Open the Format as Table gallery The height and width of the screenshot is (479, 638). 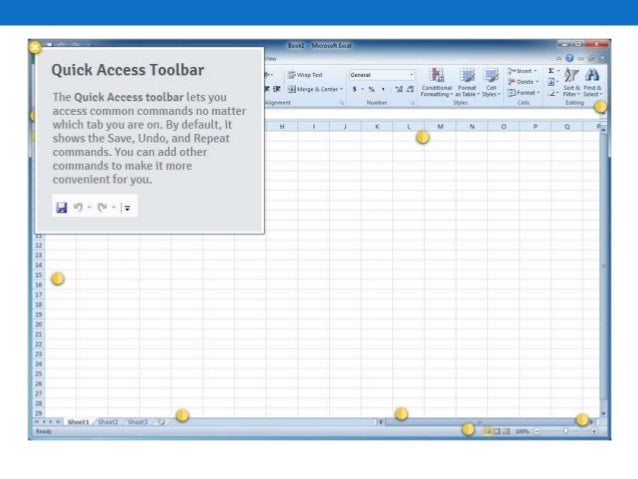click(x=467, y=83)
